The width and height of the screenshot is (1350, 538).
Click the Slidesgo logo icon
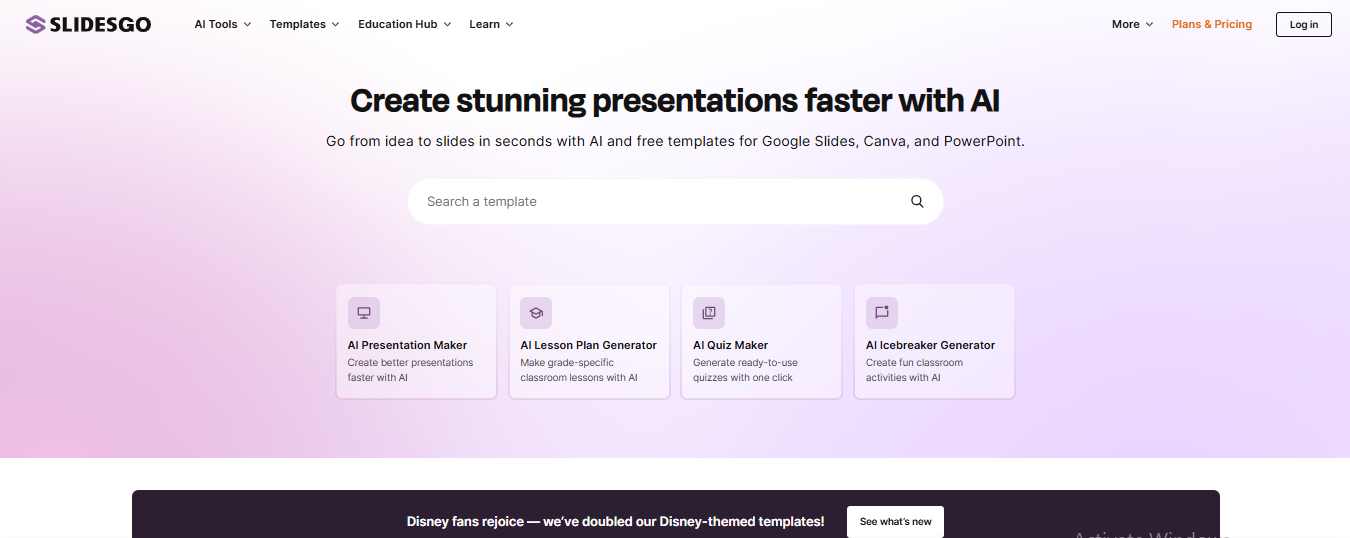tap(35, 24)
